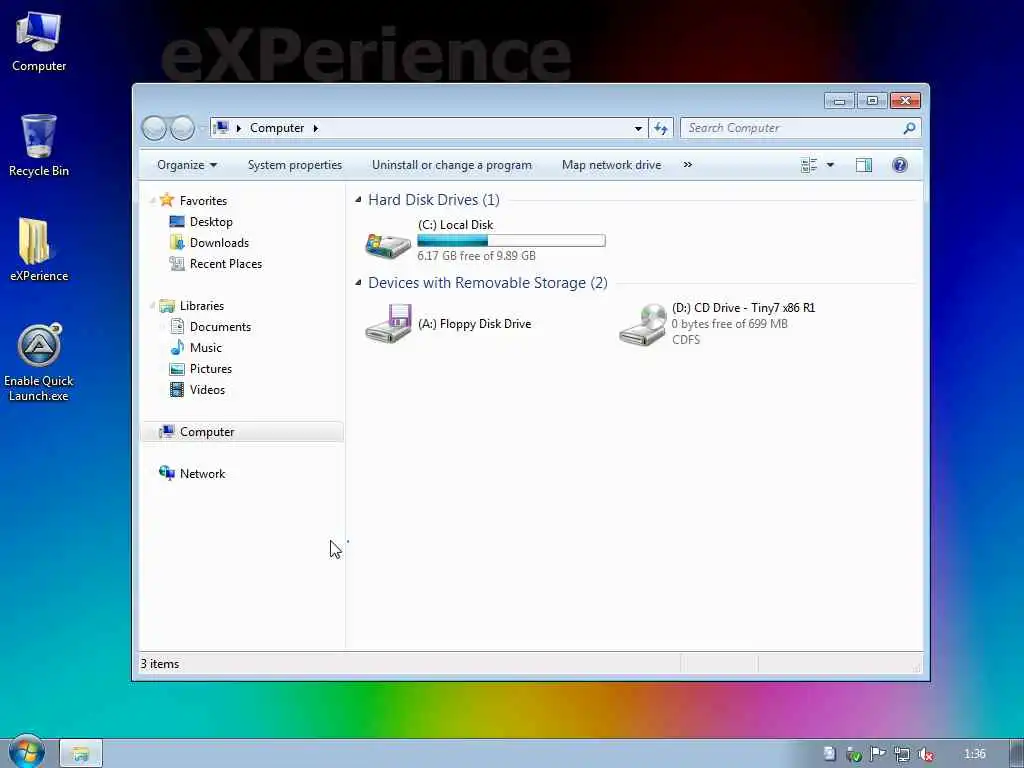Collapse the Favorites tree node
The image size is (1024, 768).
point(152,200)
